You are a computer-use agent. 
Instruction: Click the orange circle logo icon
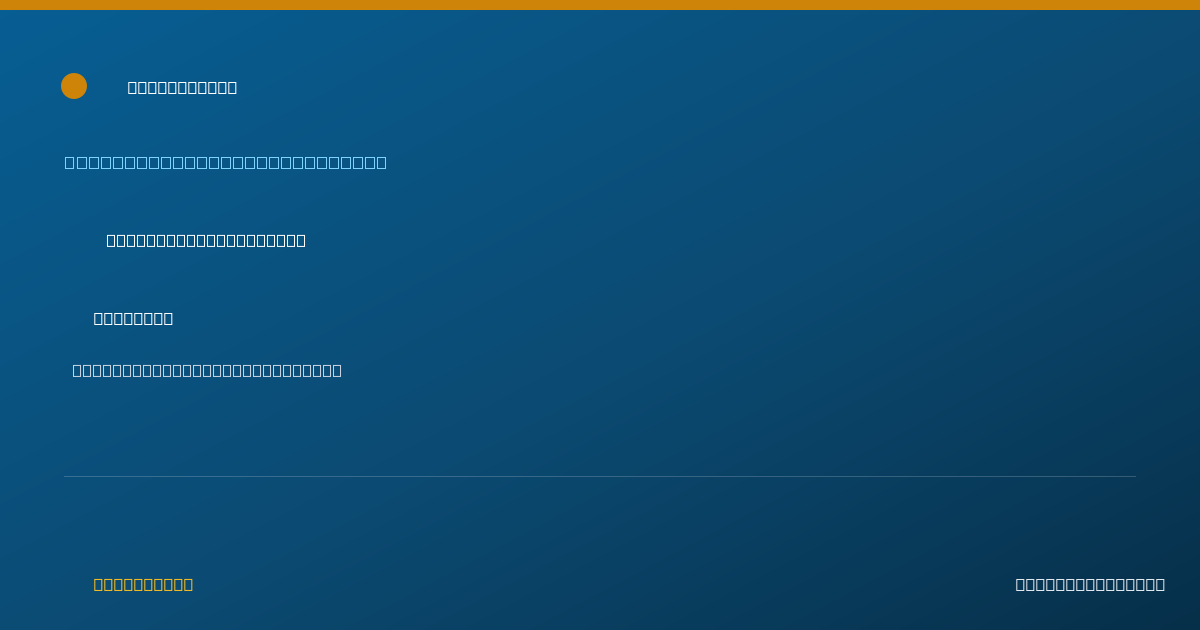74,86
